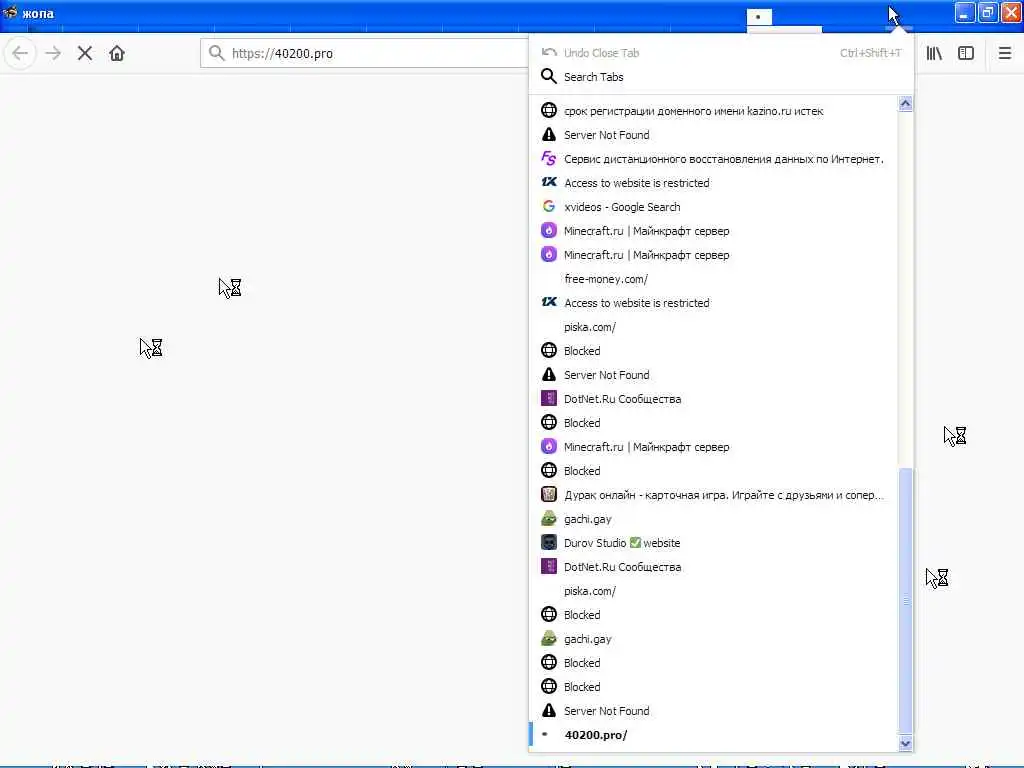Image resolution: width=1024 pixels, height=768 pixels.
Task: Open the list-all-tabs dropdown arrow
Action: (900, 29)
